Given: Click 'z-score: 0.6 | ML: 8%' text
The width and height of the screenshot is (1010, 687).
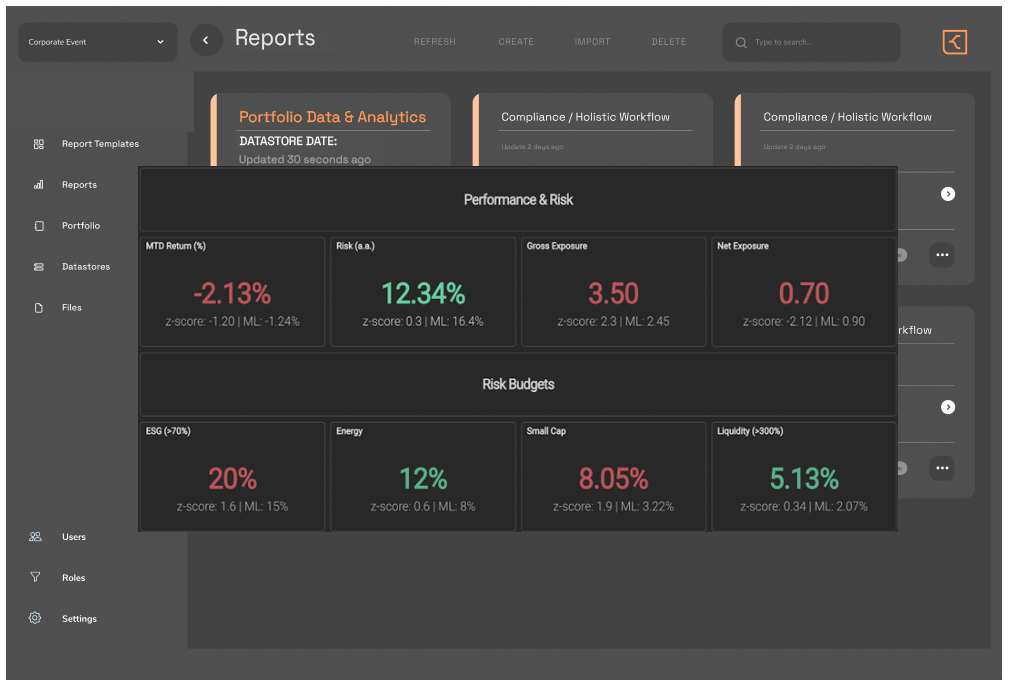Looking at the screenshot, I should pos(423,506).
